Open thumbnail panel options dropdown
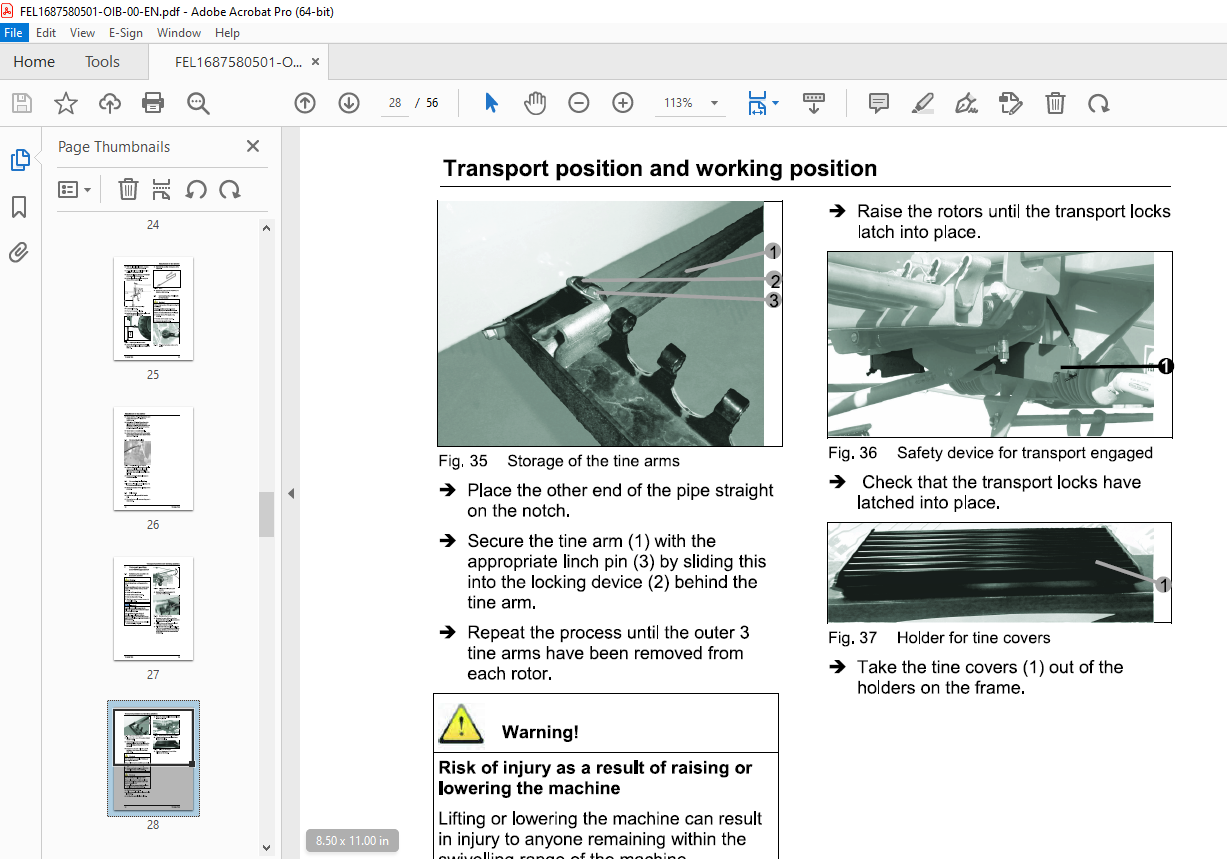The width and height of the screenshot is (1227, 859). pyautogui.click(x=74, y=189)
